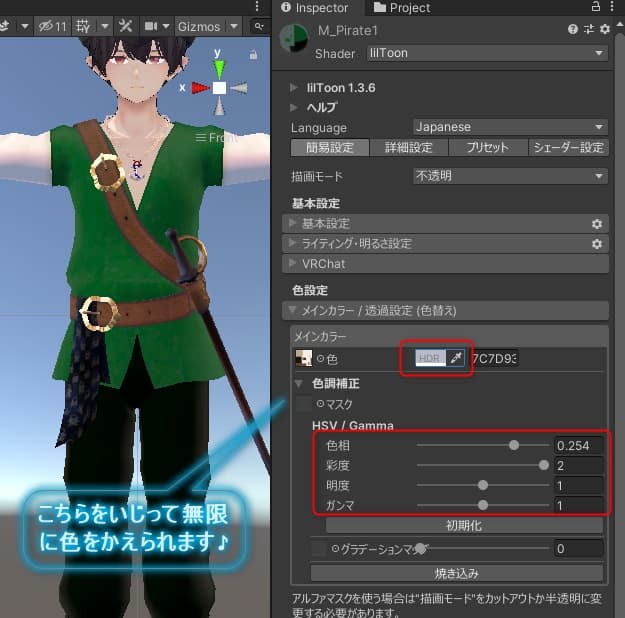Open M_Pirate1 material gear menu

(x=605, y=29)
